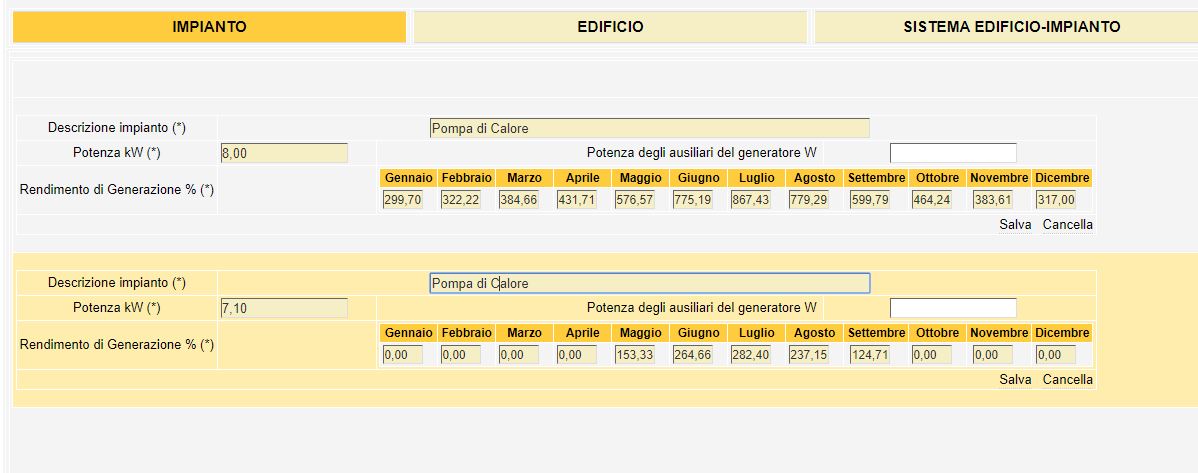1198x473 pixels.
Task: Switch to the IMPIANTO tab
Action: pos(209,27)
